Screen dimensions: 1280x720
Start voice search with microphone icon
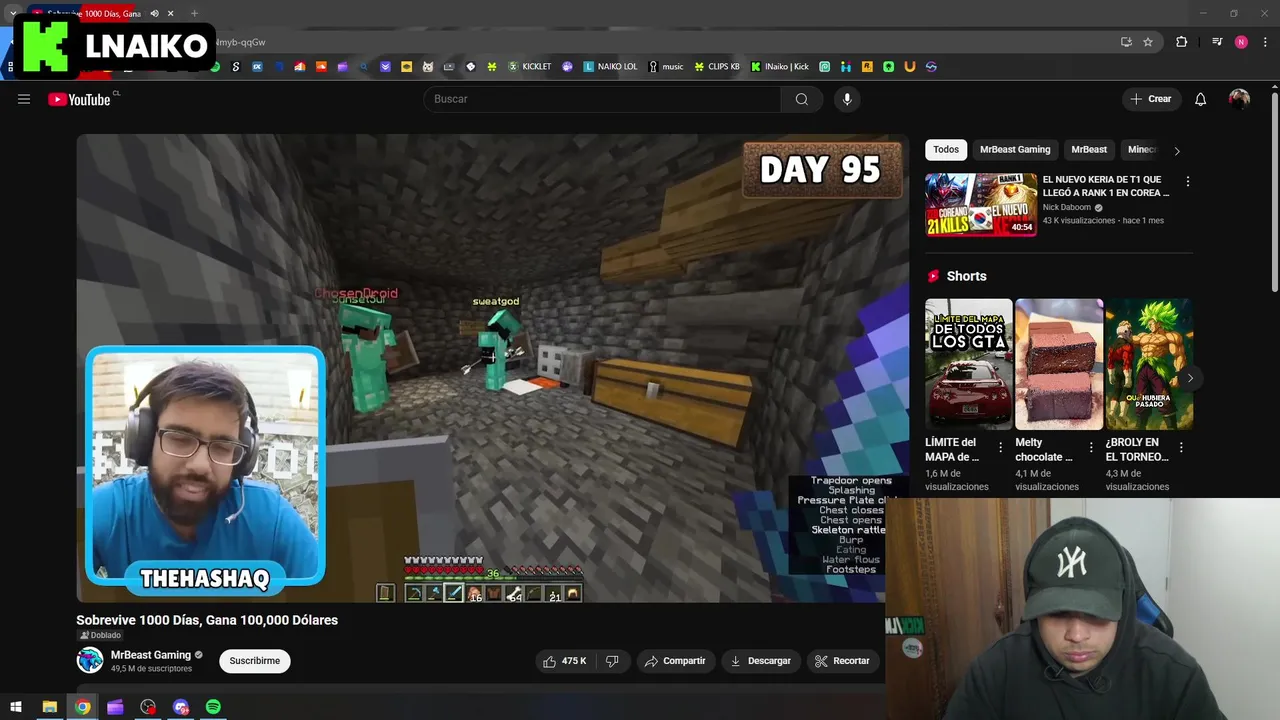847,99
